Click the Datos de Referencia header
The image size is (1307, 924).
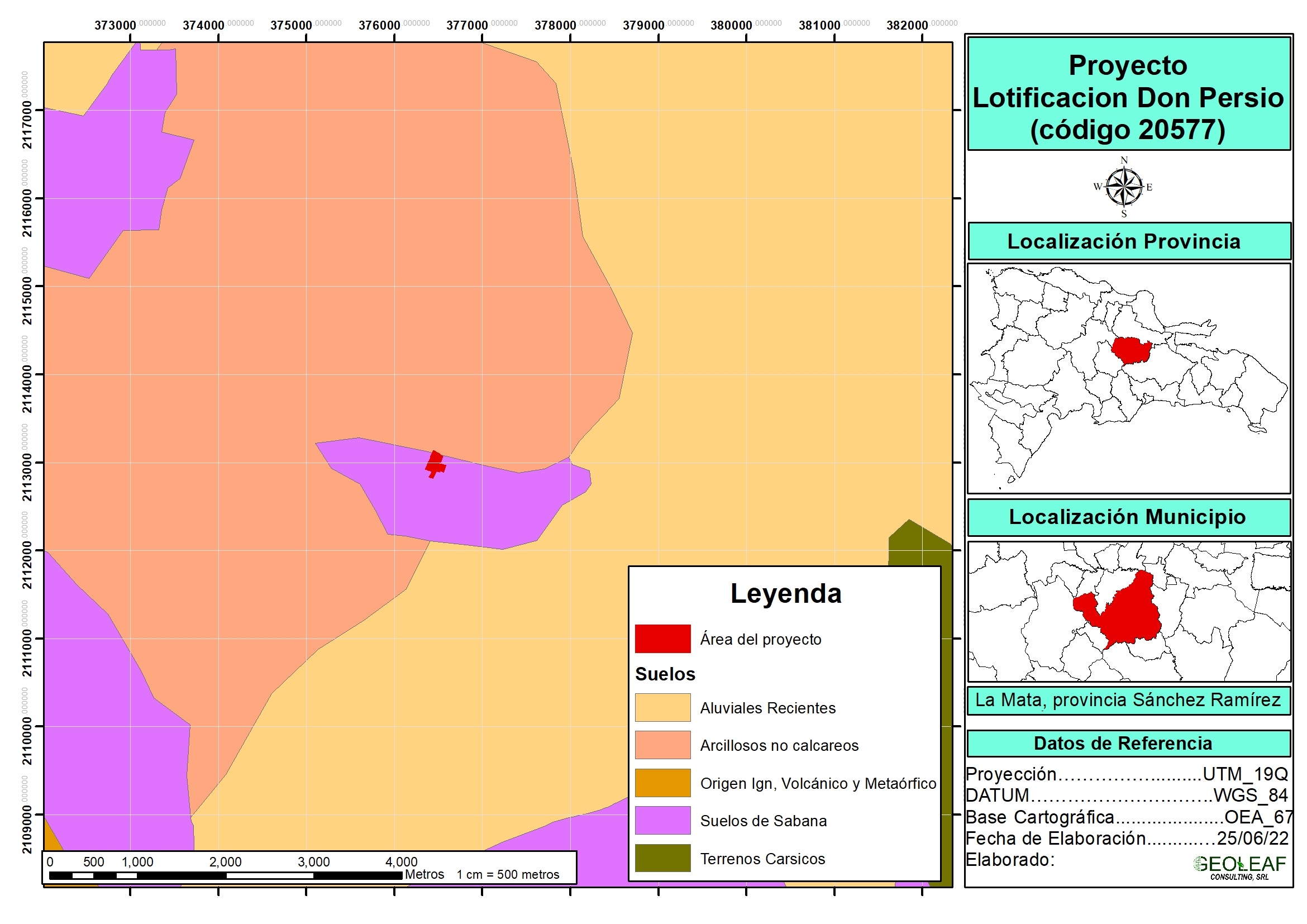[1123, 744]
